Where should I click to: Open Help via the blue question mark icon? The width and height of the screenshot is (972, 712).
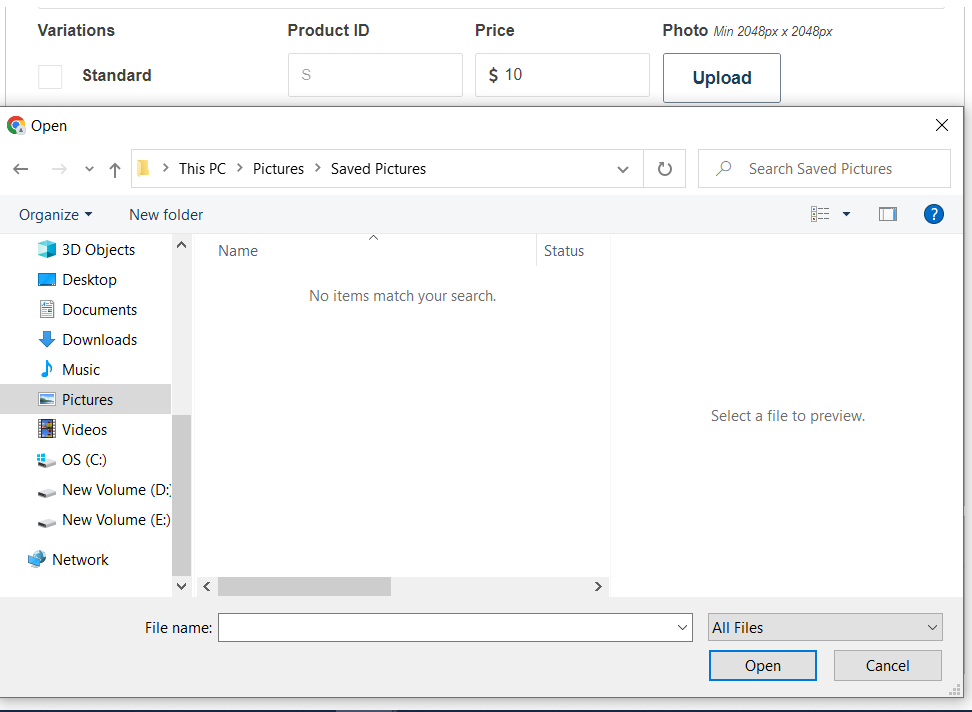click(x=933, y=213)
